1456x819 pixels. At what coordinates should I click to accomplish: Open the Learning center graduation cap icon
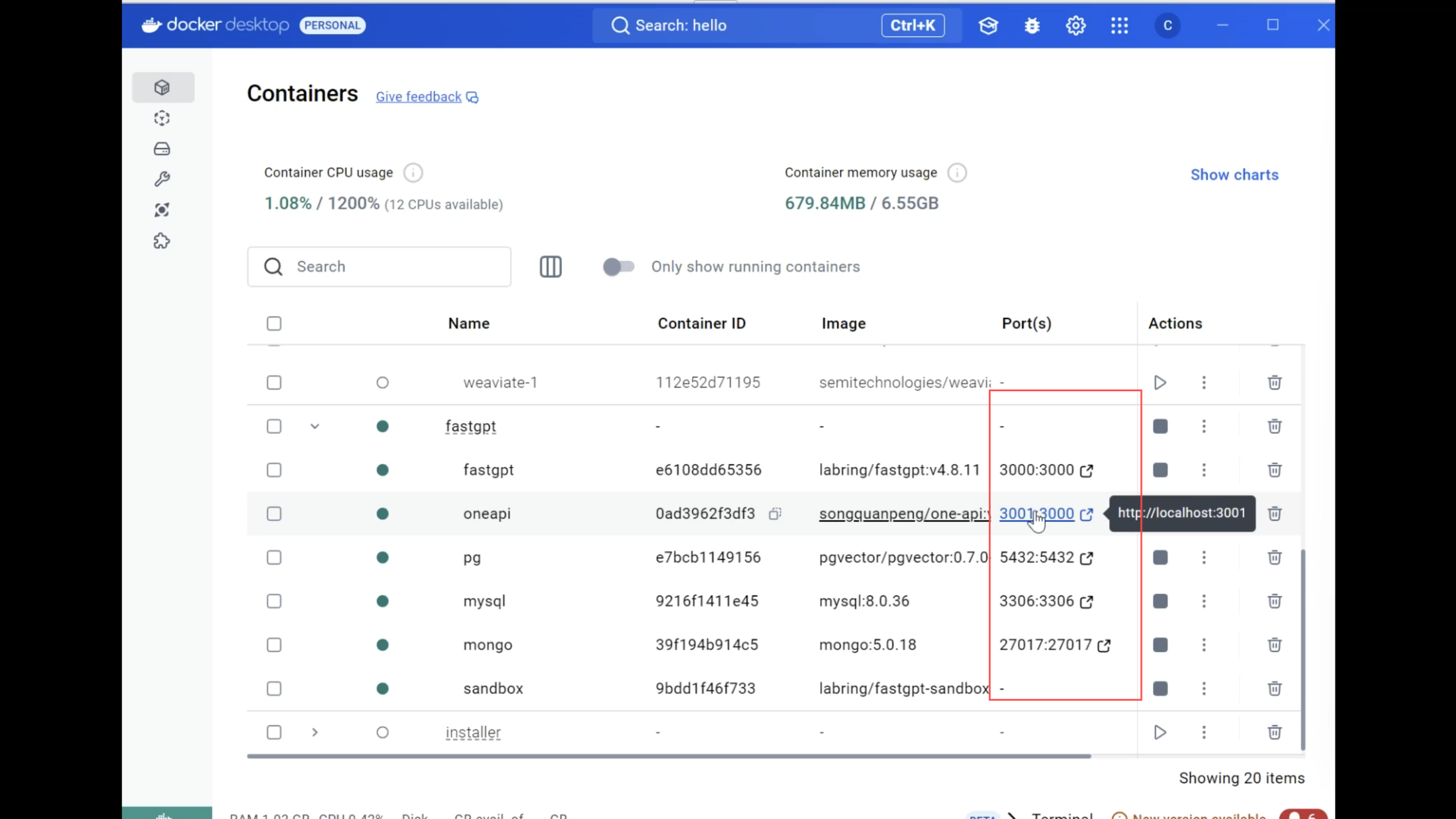point(988,26)
